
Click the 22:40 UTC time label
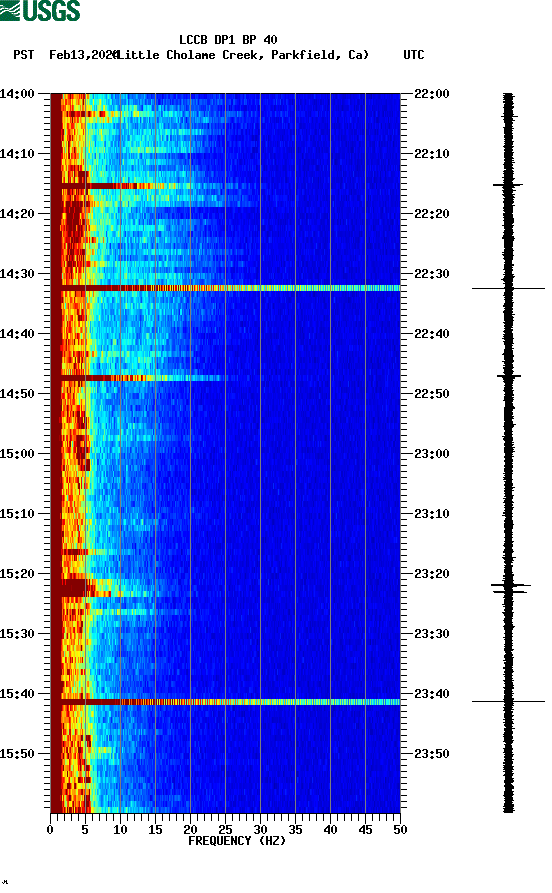click(x=432, y=334)
